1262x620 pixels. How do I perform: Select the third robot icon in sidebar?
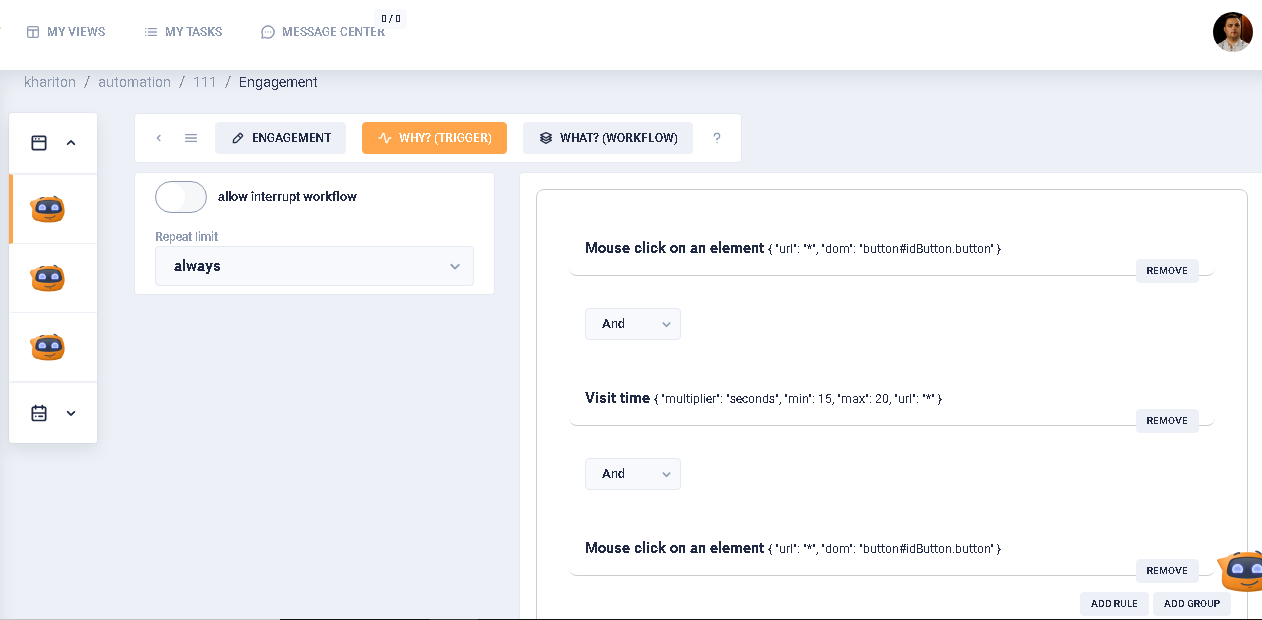(48, 347)
